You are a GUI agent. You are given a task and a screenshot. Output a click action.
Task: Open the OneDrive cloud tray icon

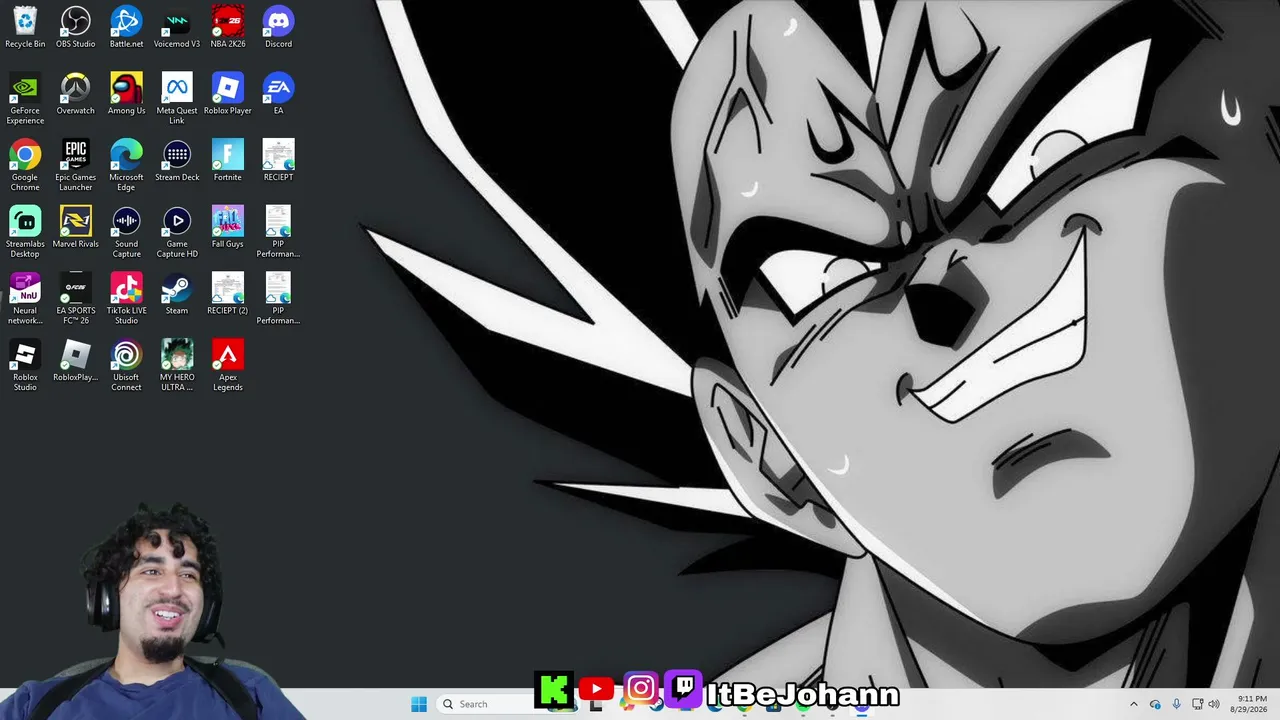1155,704
